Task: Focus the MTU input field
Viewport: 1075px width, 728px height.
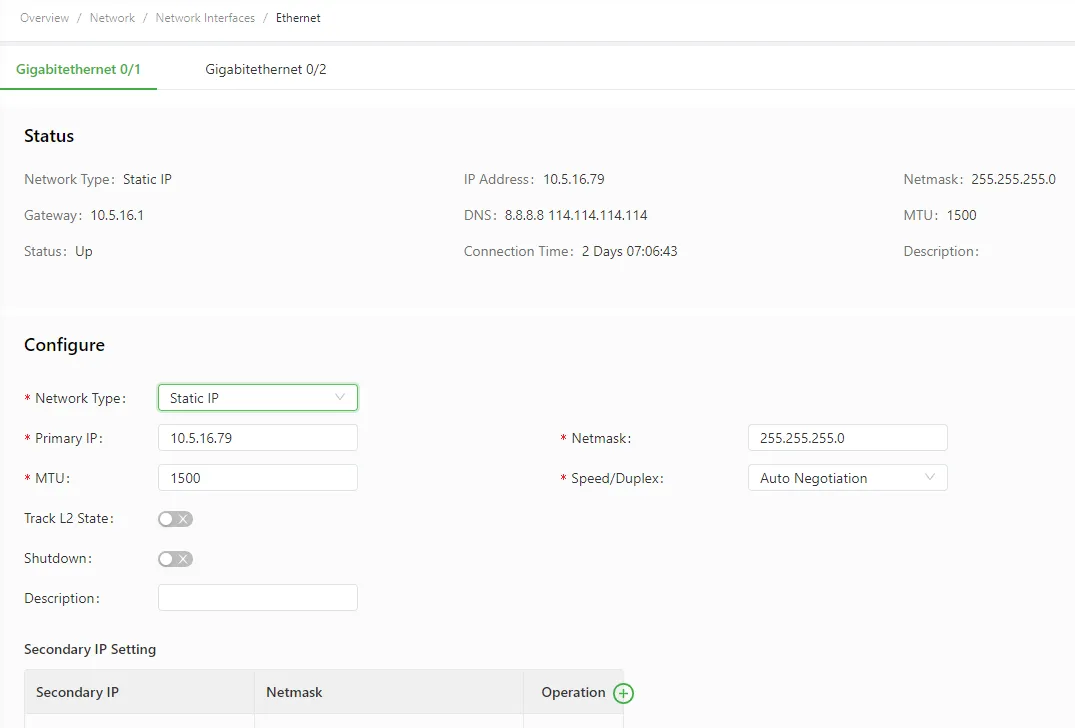Action: pos(258,477)
